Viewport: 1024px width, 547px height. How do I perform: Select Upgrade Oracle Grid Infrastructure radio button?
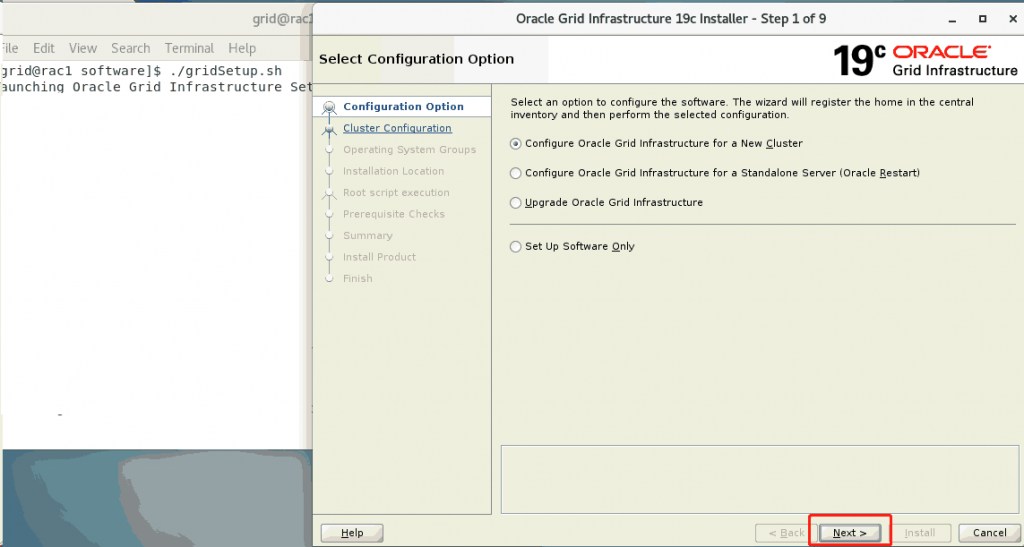(x=516, y=203)
